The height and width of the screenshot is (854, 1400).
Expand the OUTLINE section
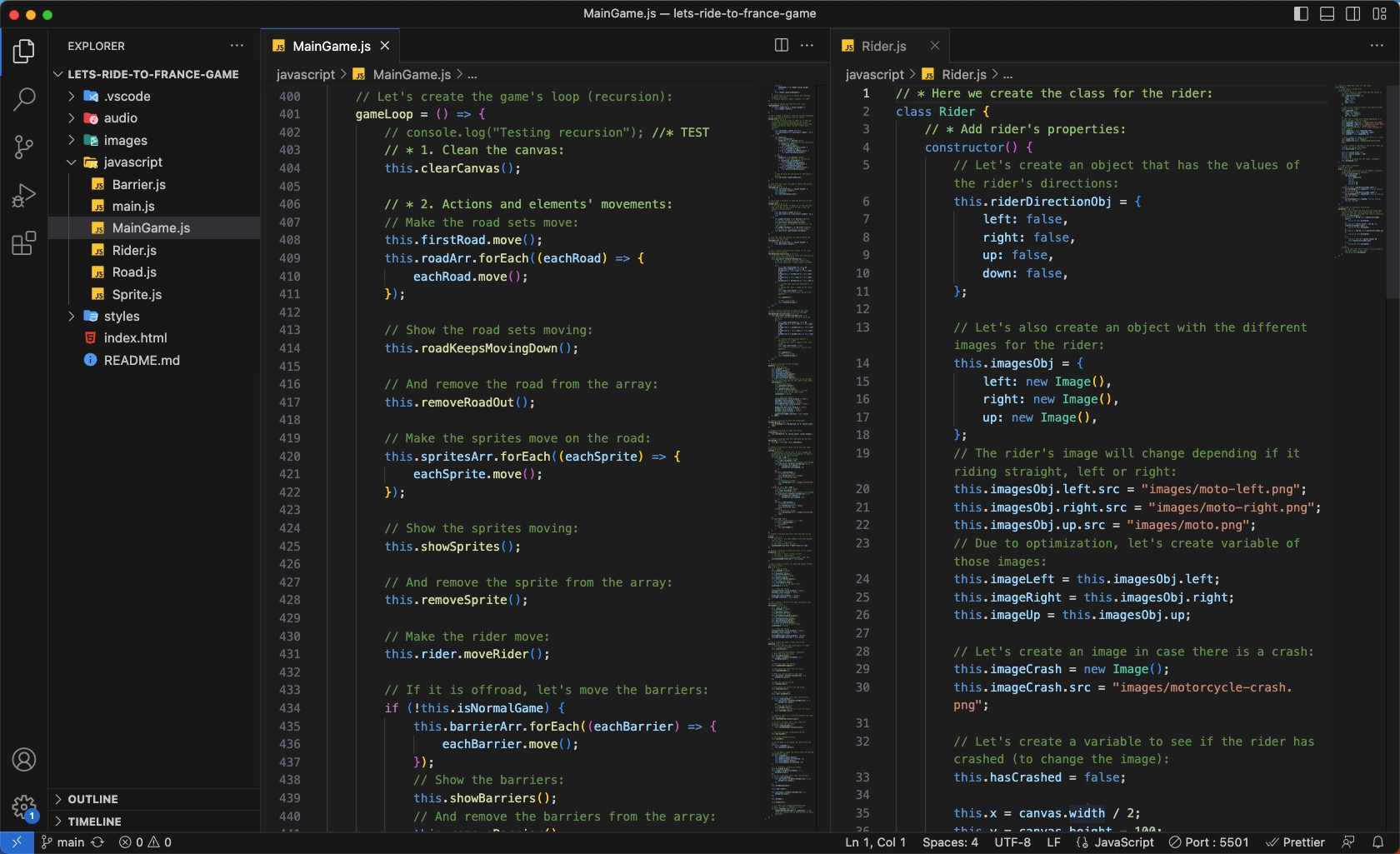point(153,799)
